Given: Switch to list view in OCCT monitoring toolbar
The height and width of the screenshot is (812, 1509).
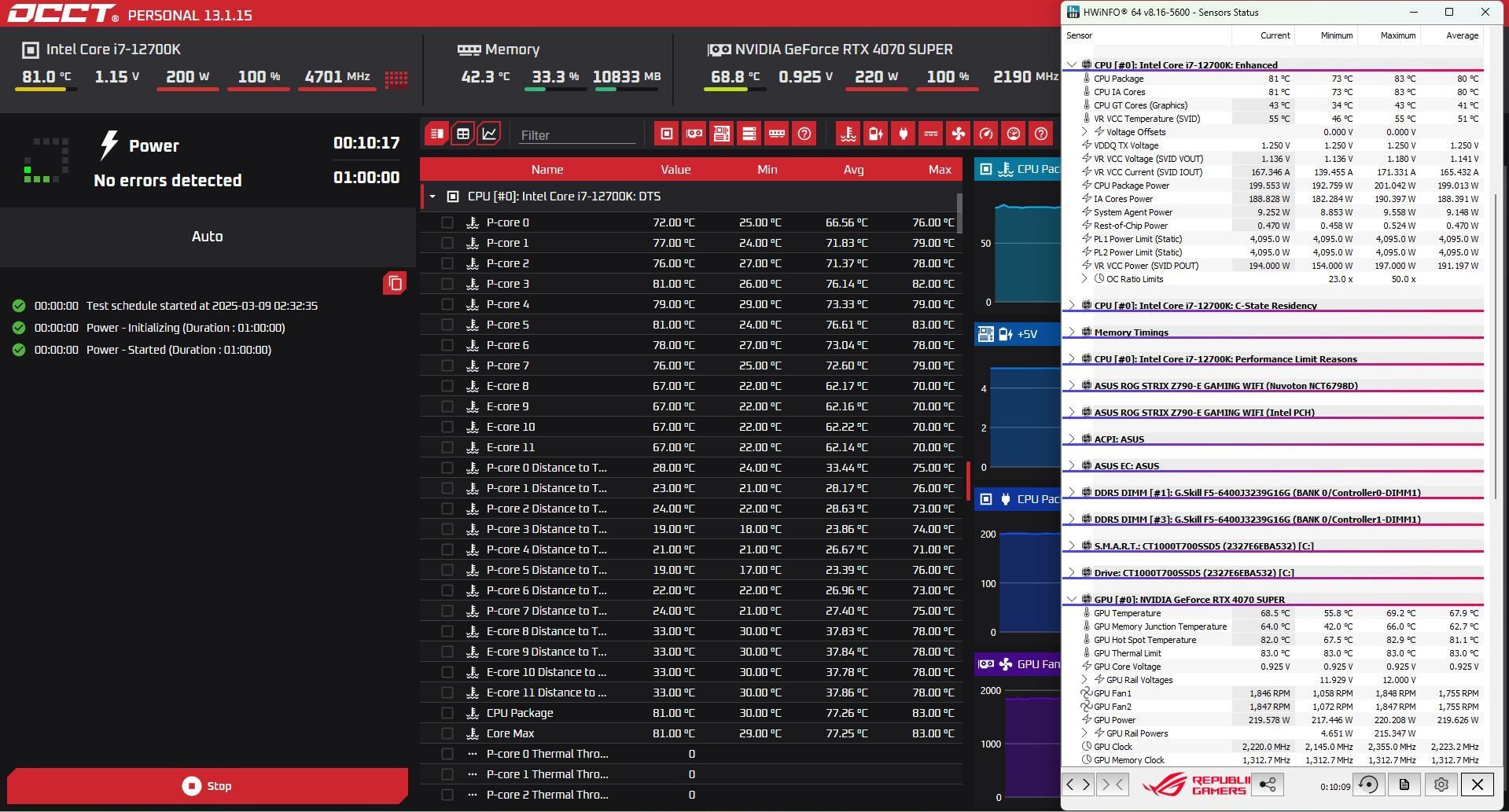Looking at the screenshot, I should click(436, 134).
